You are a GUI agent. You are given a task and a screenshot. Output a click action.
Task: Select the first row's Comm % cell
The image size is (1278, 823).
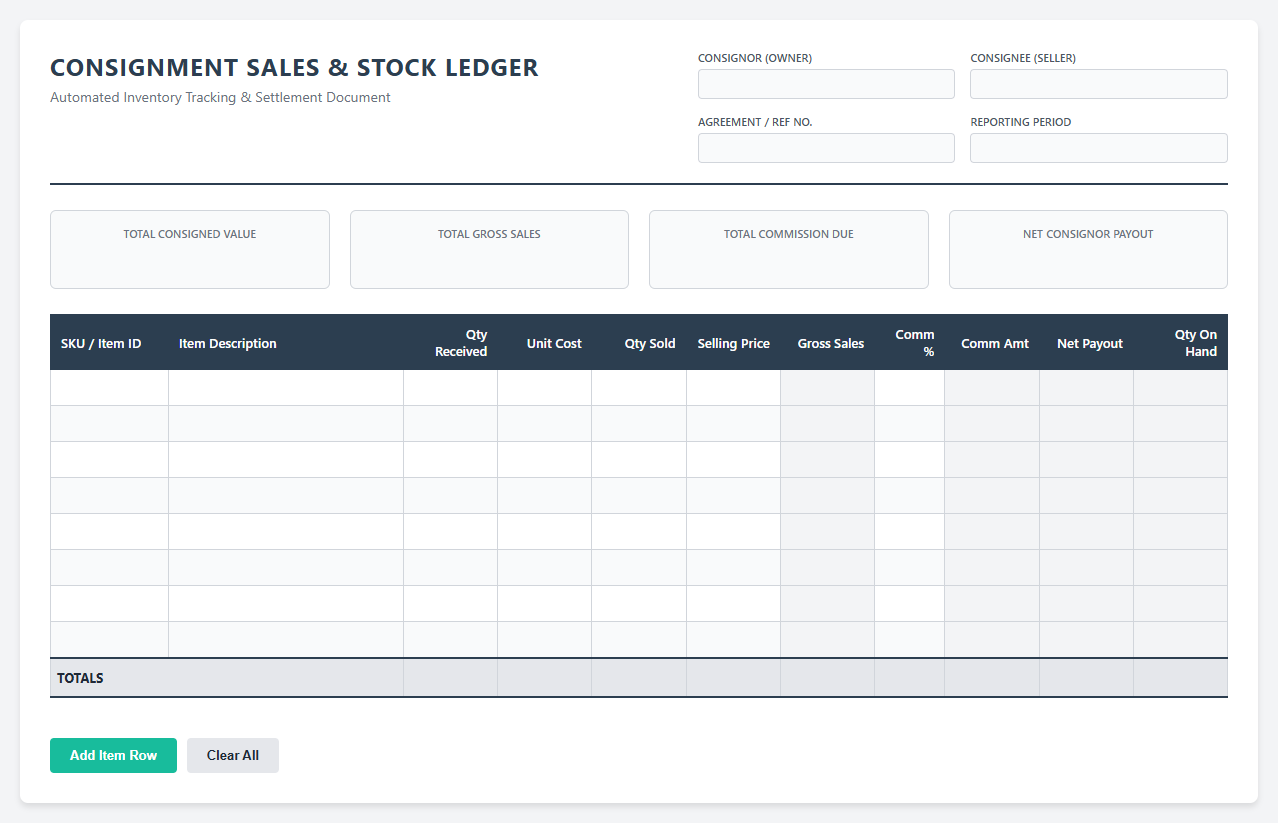[909, 388]
